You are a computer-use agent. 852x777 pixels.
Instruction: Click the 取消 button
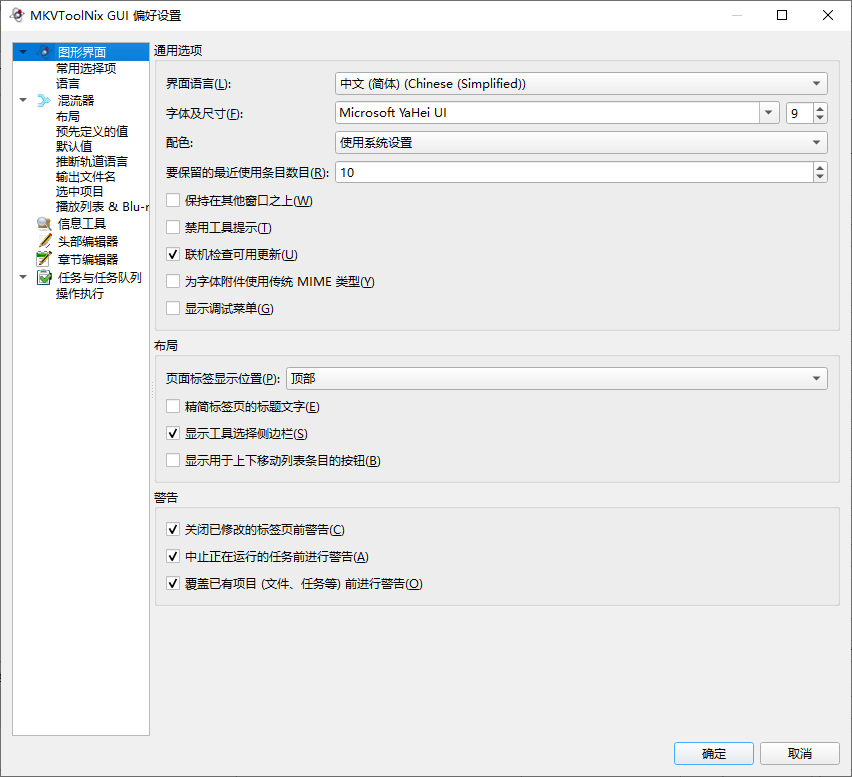pyautogui.click(x=799, y=753)
